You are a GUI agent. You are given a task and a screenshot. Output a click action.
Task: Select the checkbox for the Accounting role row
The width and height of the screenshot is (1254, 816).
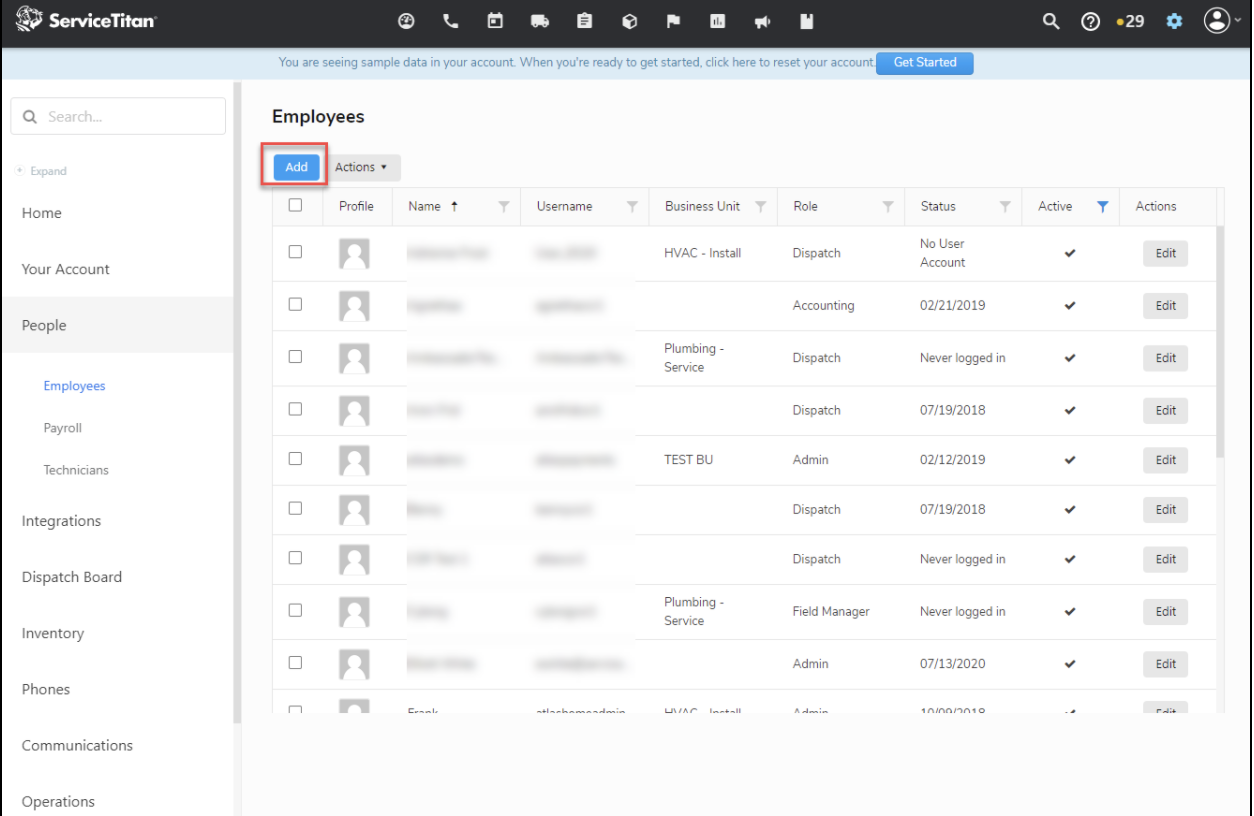click(295, 304)
